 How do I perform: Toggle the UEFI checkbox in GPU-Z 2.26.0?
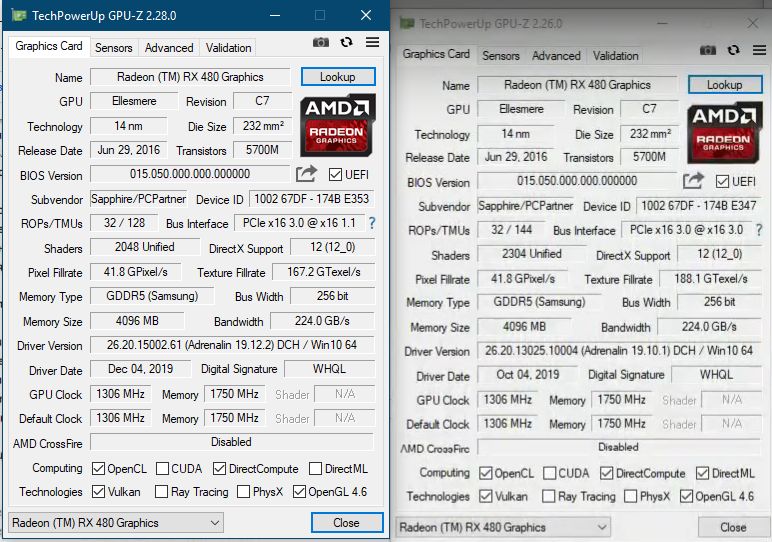[x=722, y=181]
